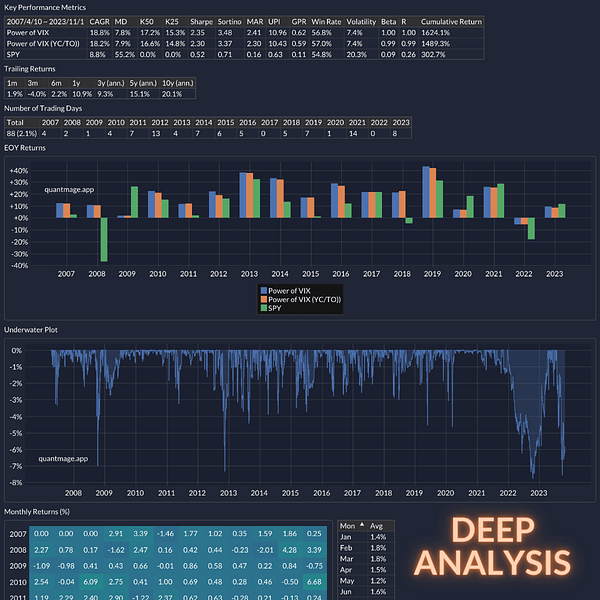Click the 4.28 cell in the 2008 row
The height and width of the screenshot is (600, 600).
tap(289, 550)
